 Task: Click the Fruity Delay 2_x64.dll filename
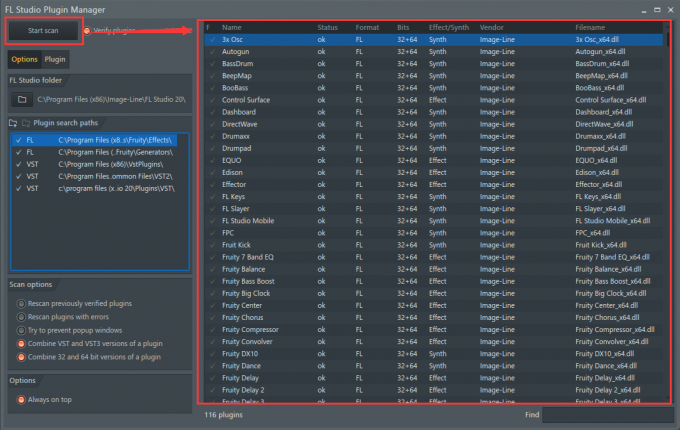pyautogui.click(x=607, y=390)
